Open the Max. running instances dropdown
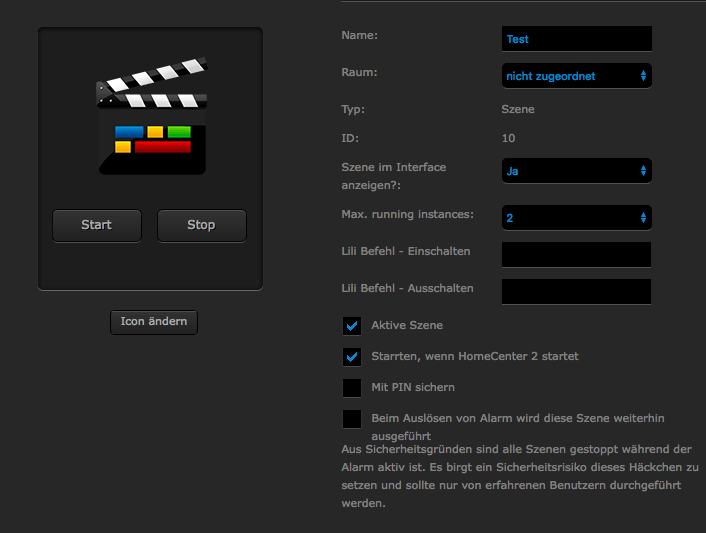This screenshot has width=706, height=533. 576,217
